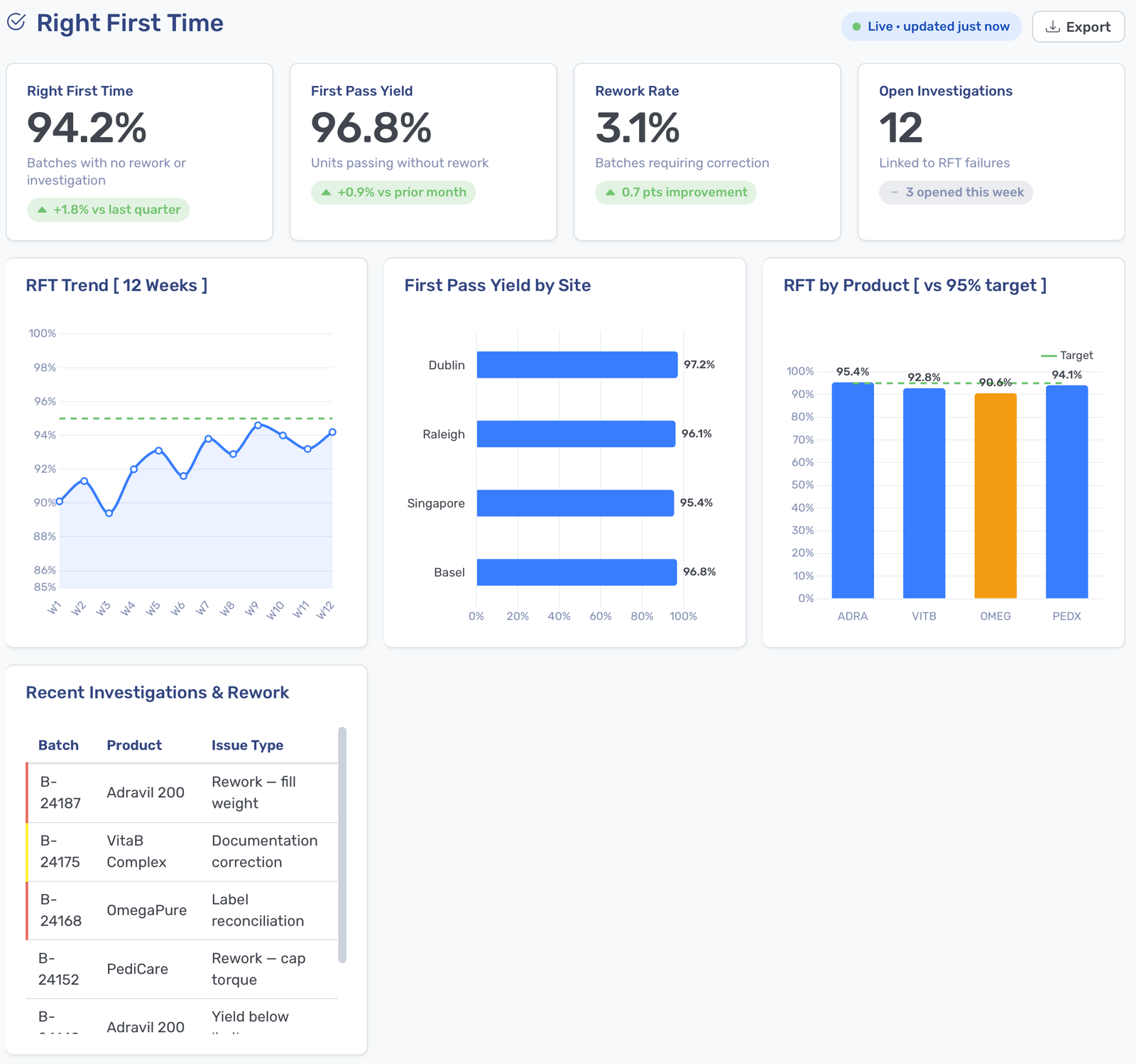This screenshot has width=1136, height=1064.
Task: Click the checkmark icon beside Right First Time title
Action: (x=16, y=22)
